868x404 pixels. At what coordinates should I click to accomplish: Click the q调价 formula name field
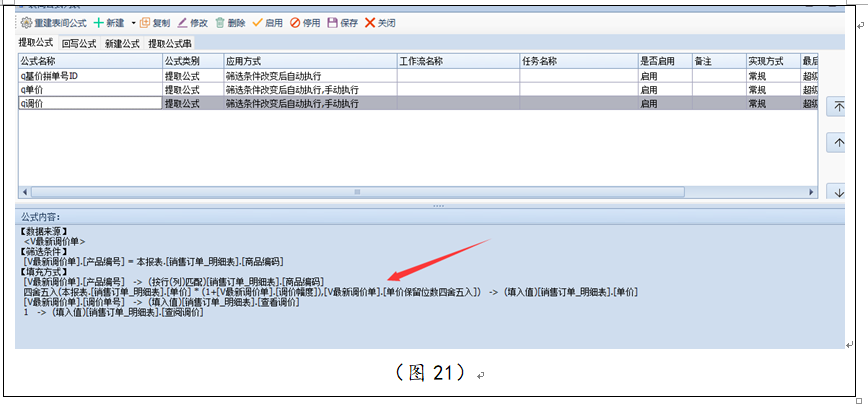(x=90, y=103)
